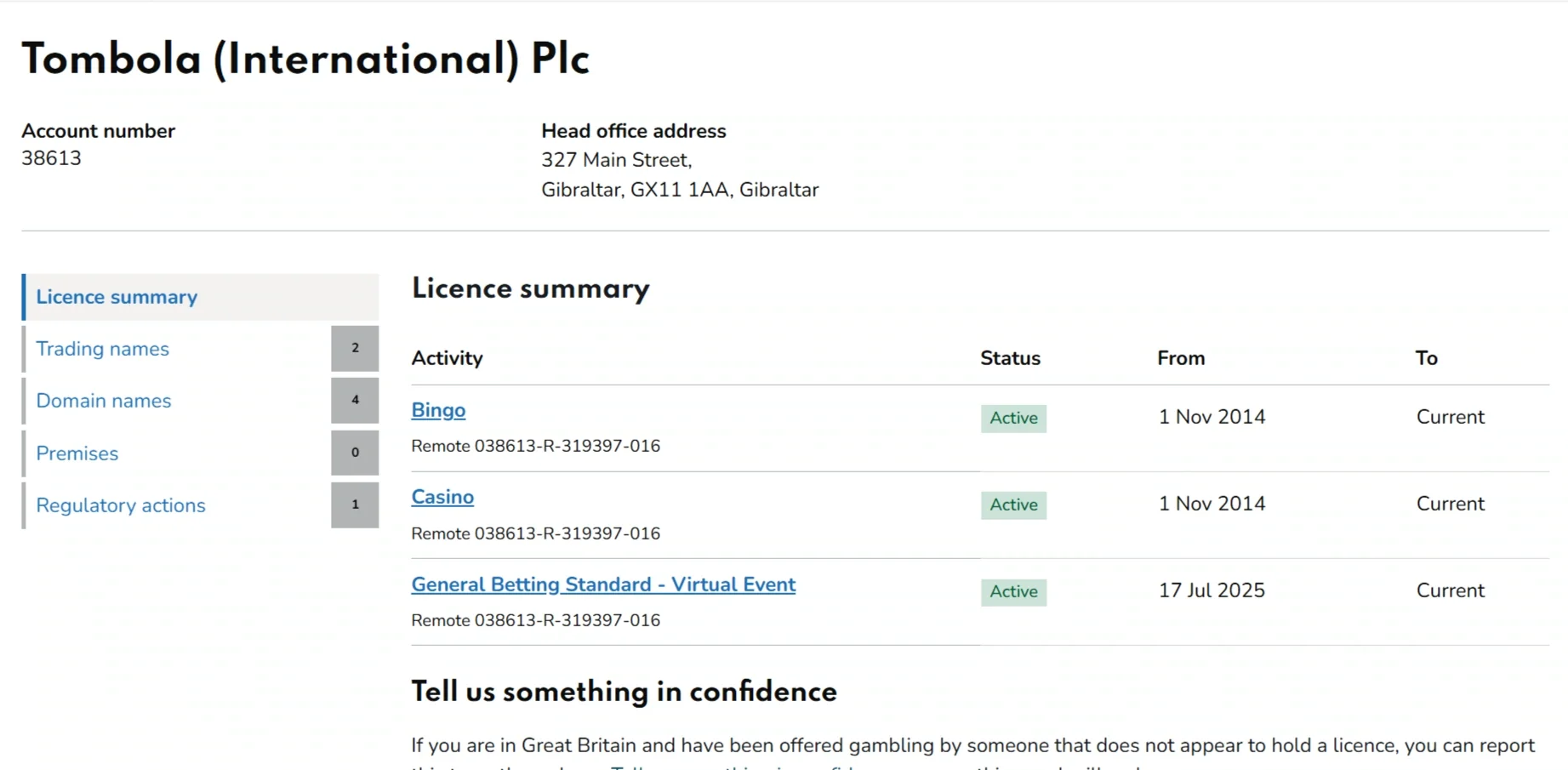This screenshot has width=1568, height=770.
Task: Click Current in the Bingo row
Action: (x=1451, y=417)
